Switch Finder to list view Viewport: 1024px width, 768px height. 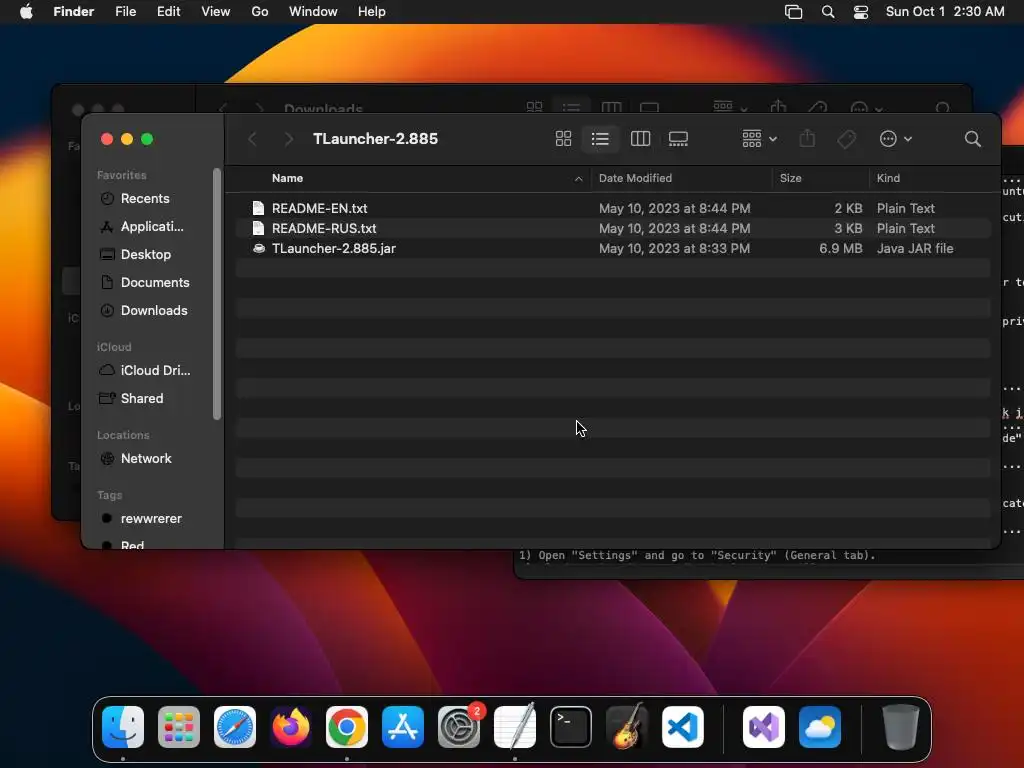click(x=600, y=138)
